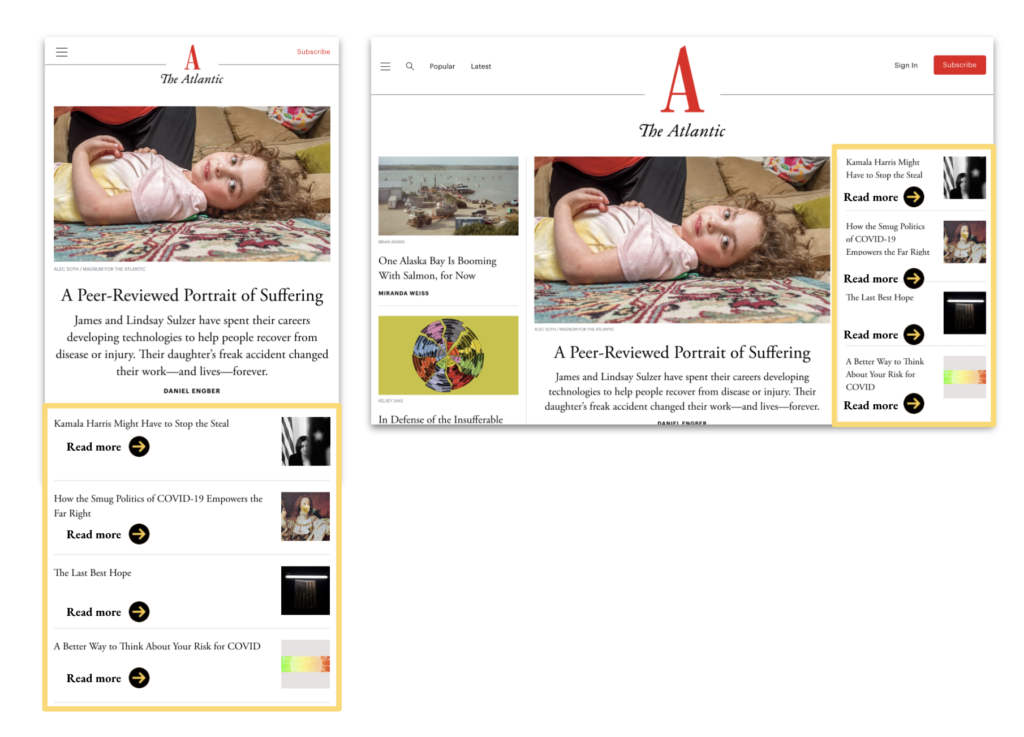Click COVID risk gradient thumbnail in desktop sidebar
The height and width of the screenshot is (737, 1024).
pyautogui.click(x=965, y=377)
